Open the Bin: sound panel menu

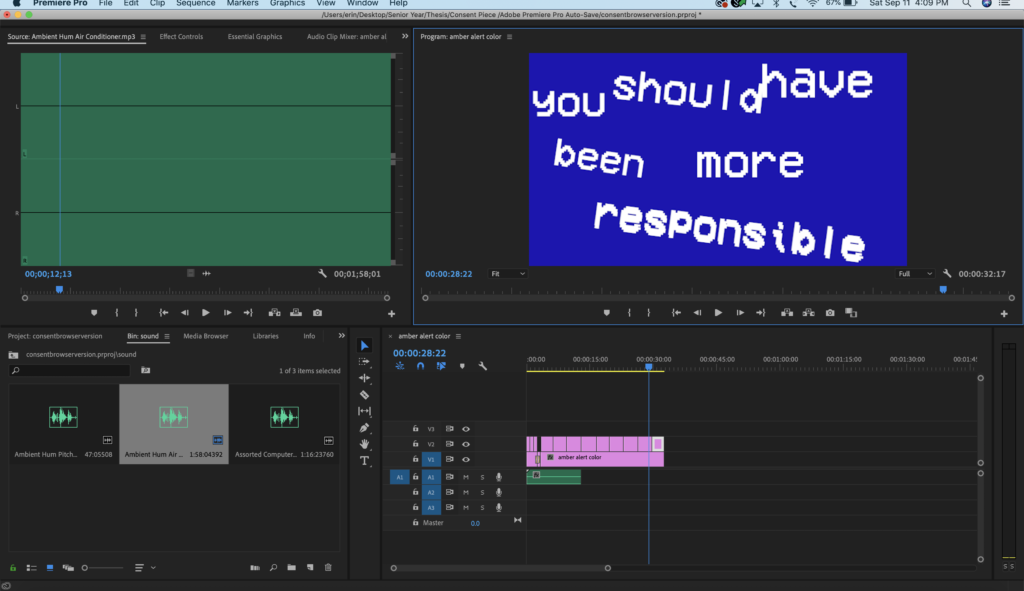point(167,336)
